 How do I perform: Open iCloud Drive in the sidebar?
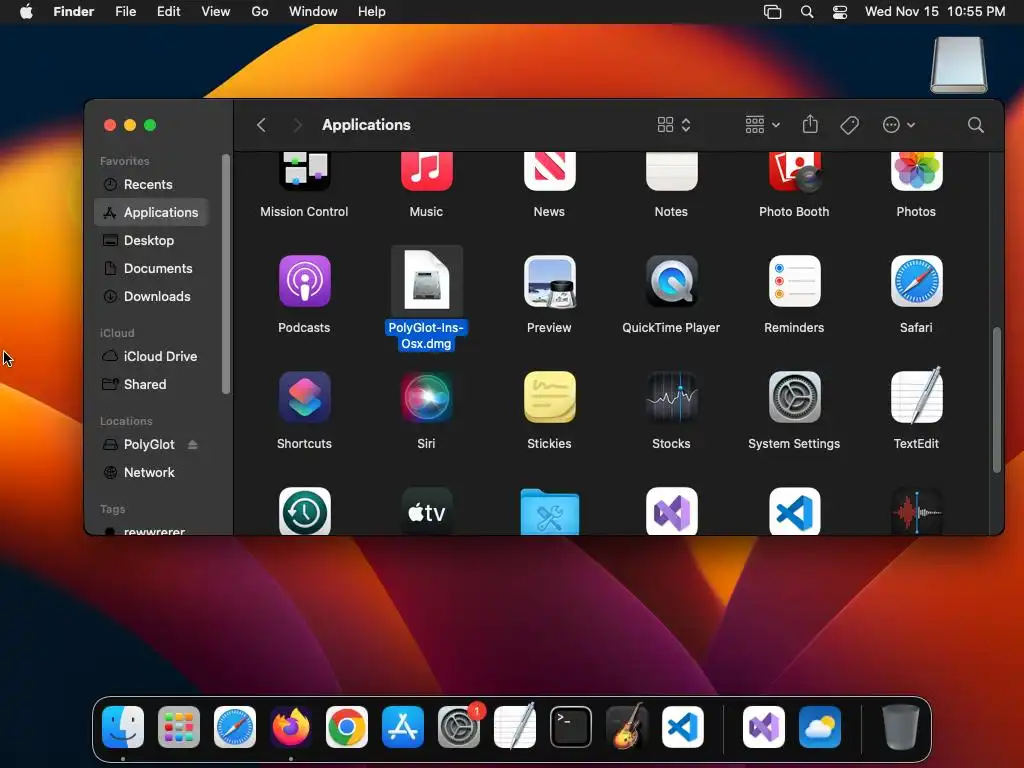(152, 356)
